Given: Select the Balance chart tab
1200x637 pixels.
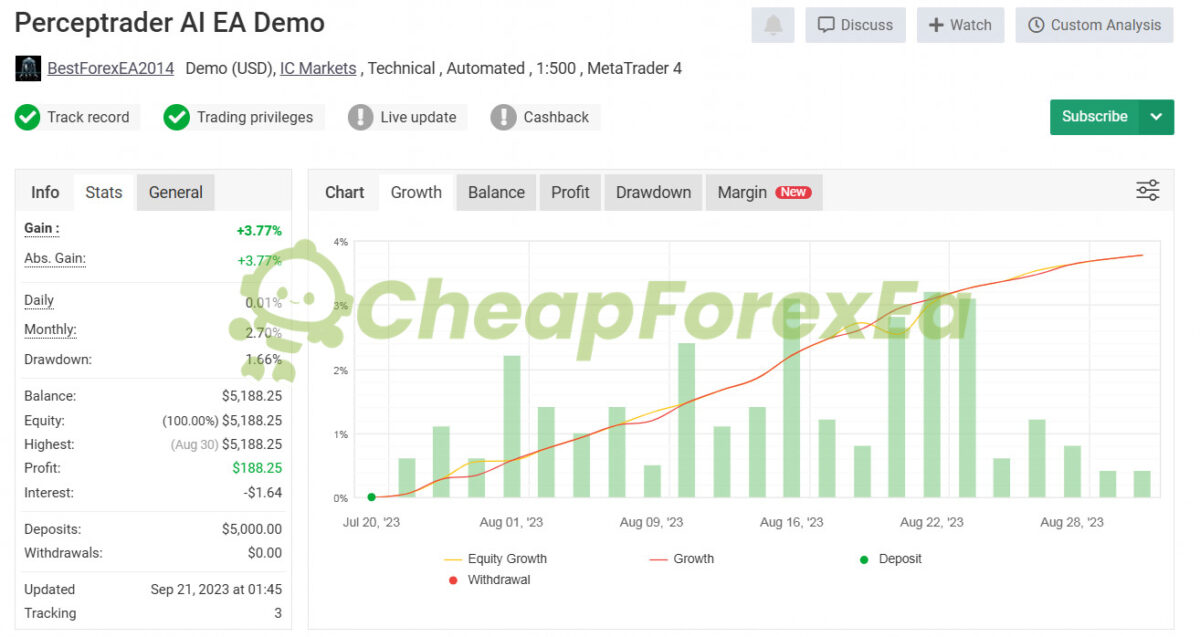Looking at the screenshot, I should [496, 192].
